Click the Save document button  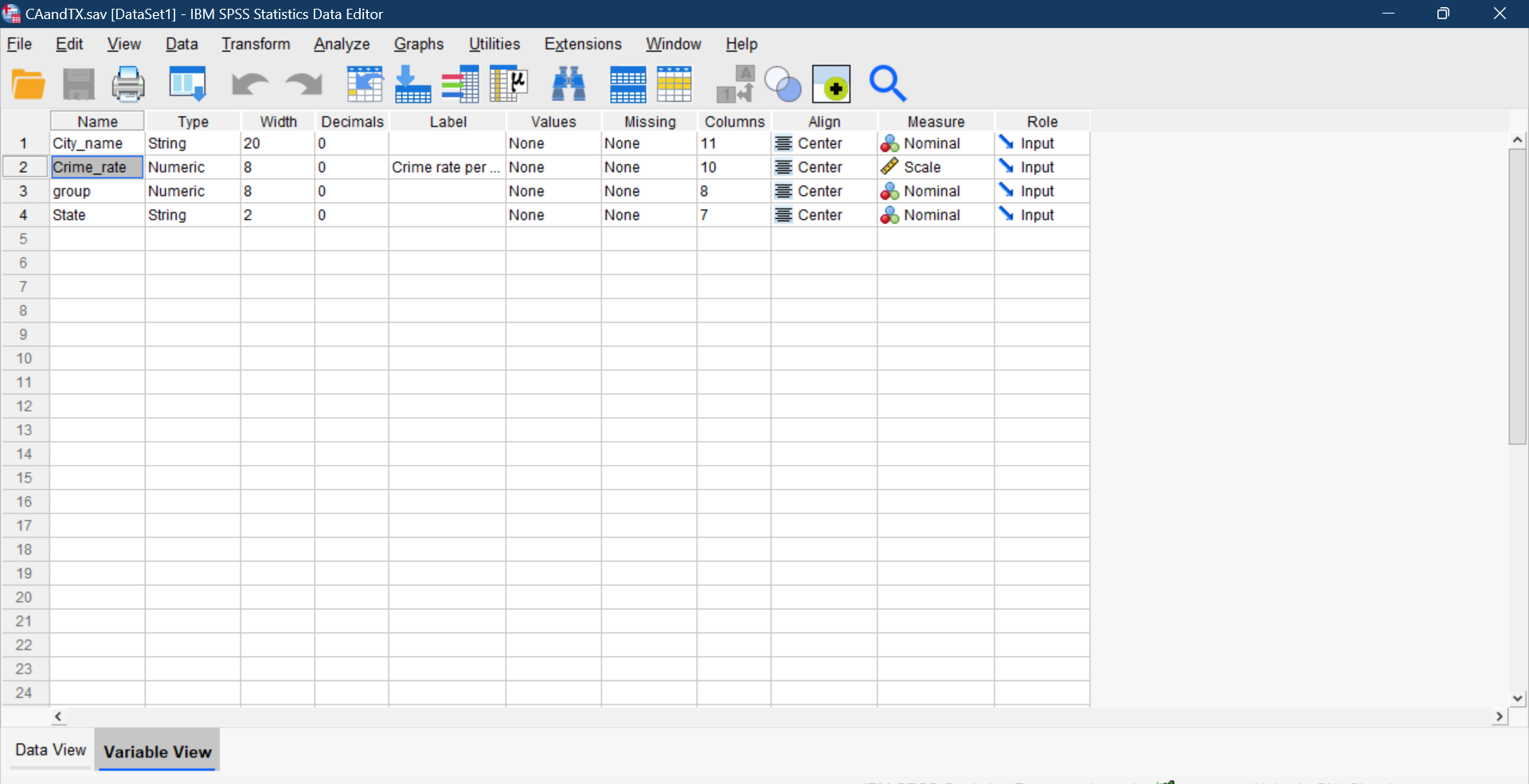tap(78, 84)
